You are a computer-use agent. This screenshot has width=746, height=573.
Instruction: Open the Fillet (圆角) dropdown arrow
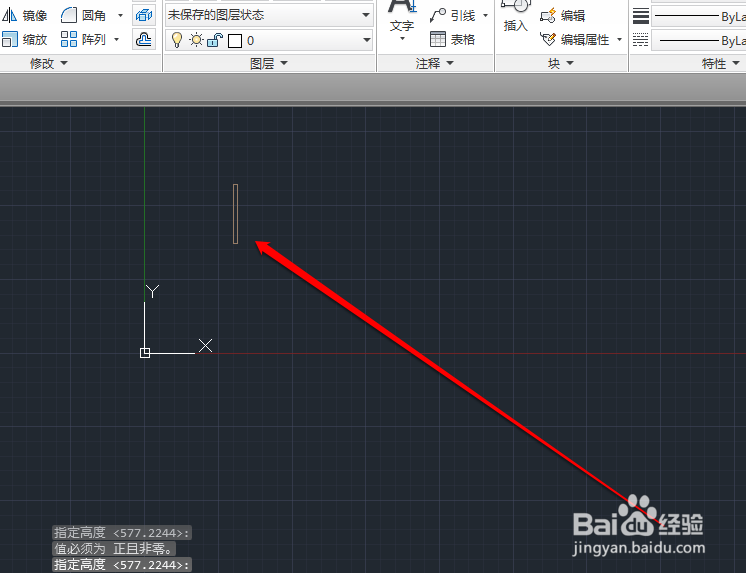coord(120,16)
